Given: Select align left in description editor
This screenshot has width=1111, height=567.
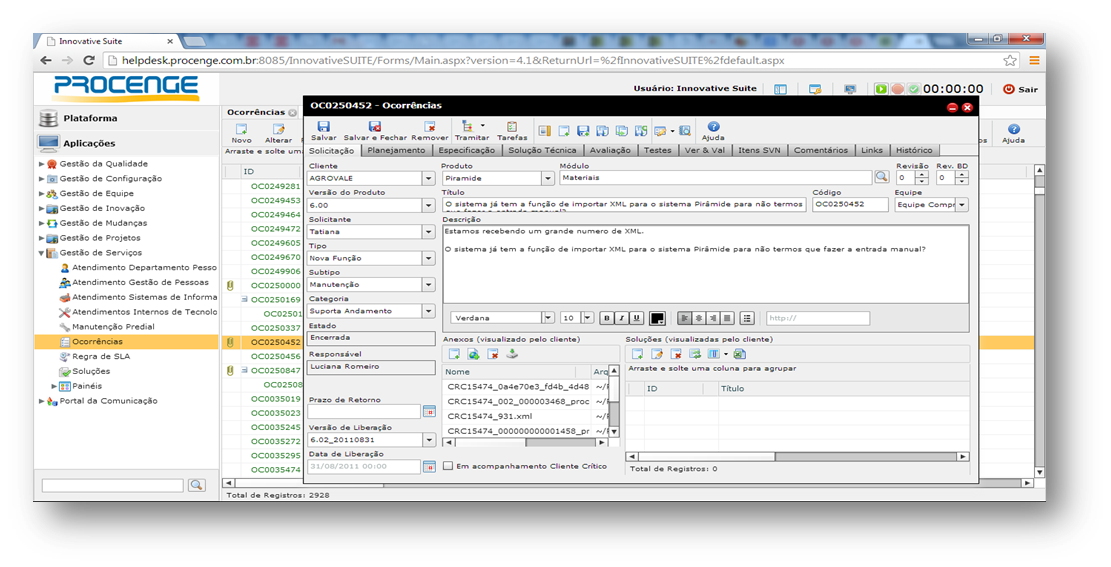Looking at the screenshot, I should pyautogui.click(x=684, y=318).
